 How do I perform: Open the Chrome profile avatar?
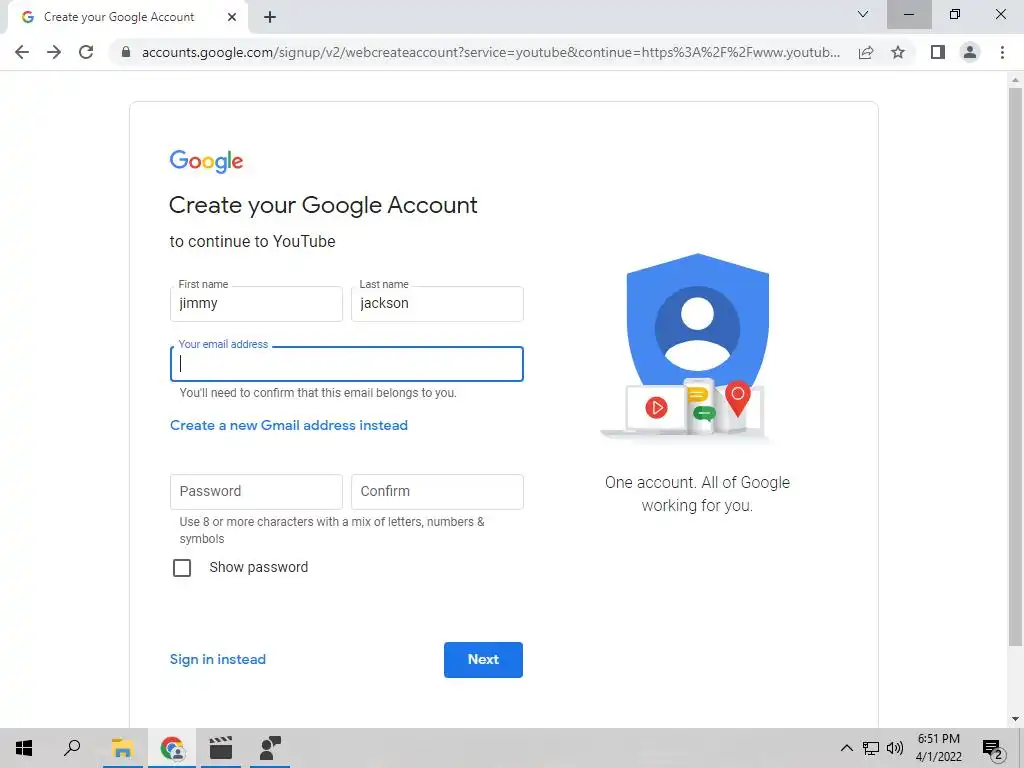[970, 52]
